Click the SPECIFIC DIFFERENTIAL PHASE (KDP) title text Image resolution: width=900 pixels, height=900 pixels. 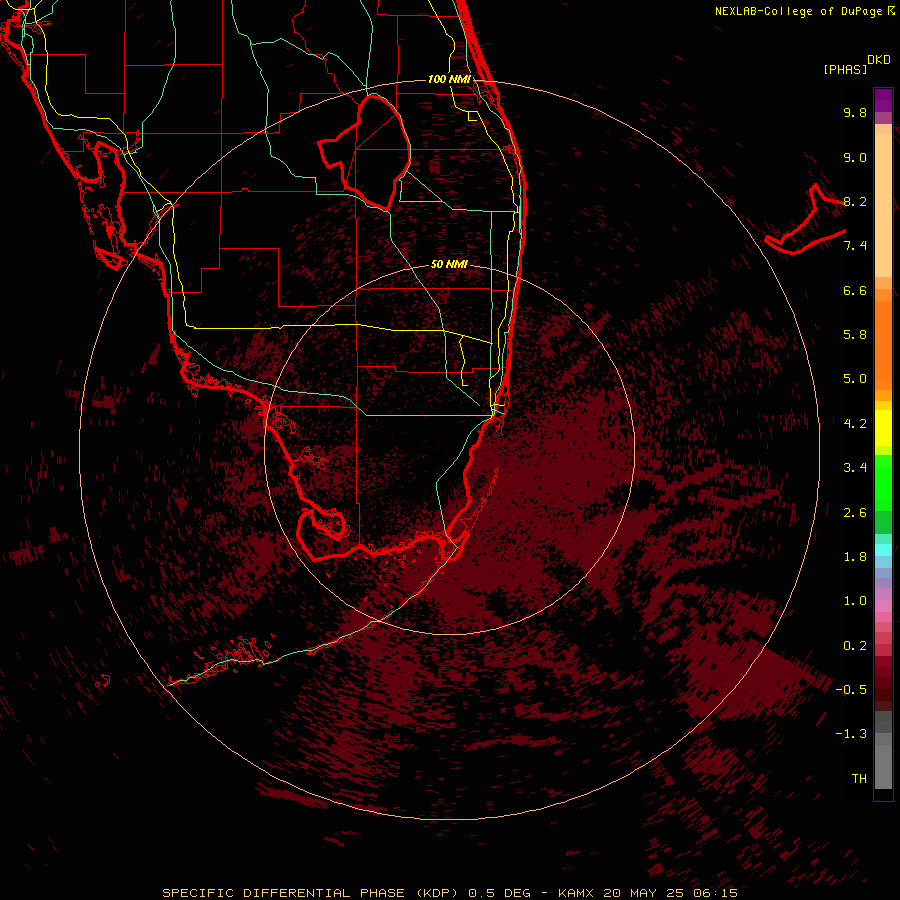311,893
